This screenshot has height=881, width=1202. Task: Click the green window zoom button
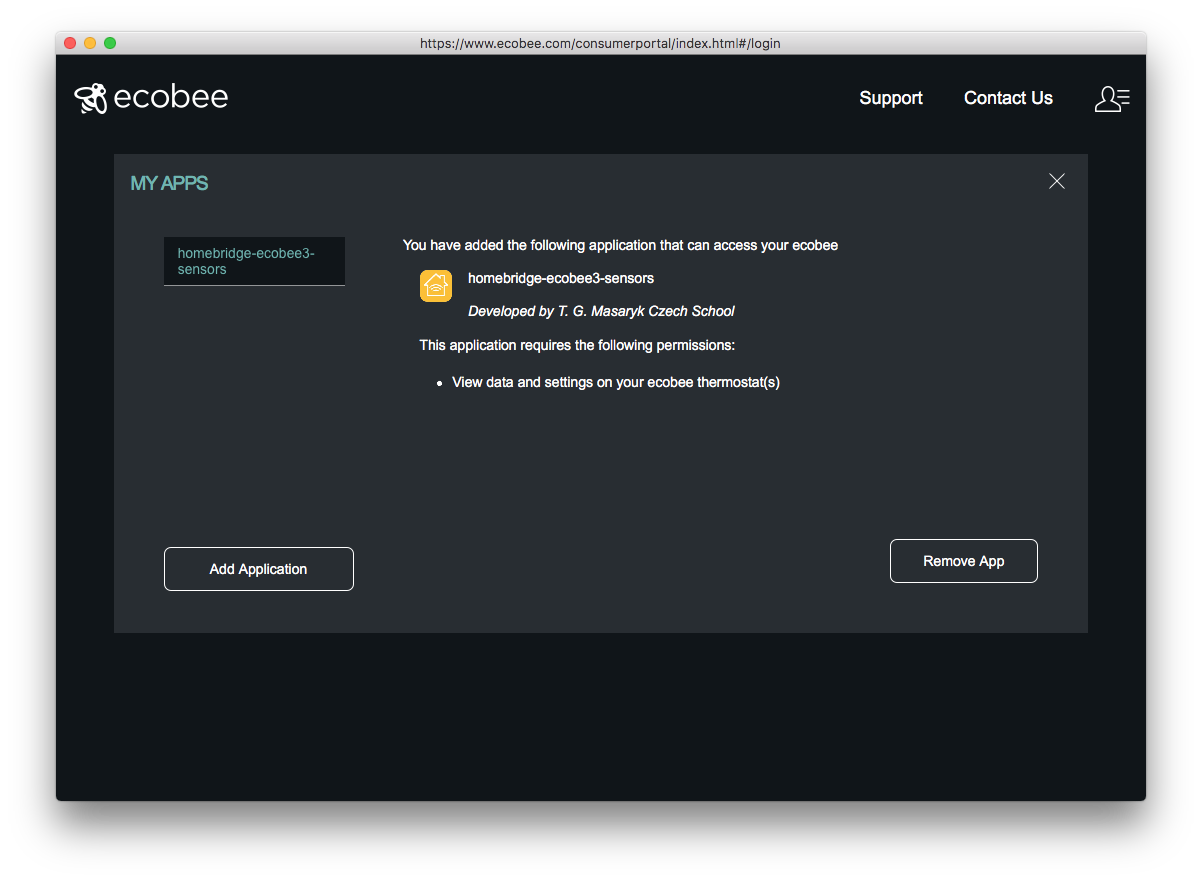coord(110,43)
